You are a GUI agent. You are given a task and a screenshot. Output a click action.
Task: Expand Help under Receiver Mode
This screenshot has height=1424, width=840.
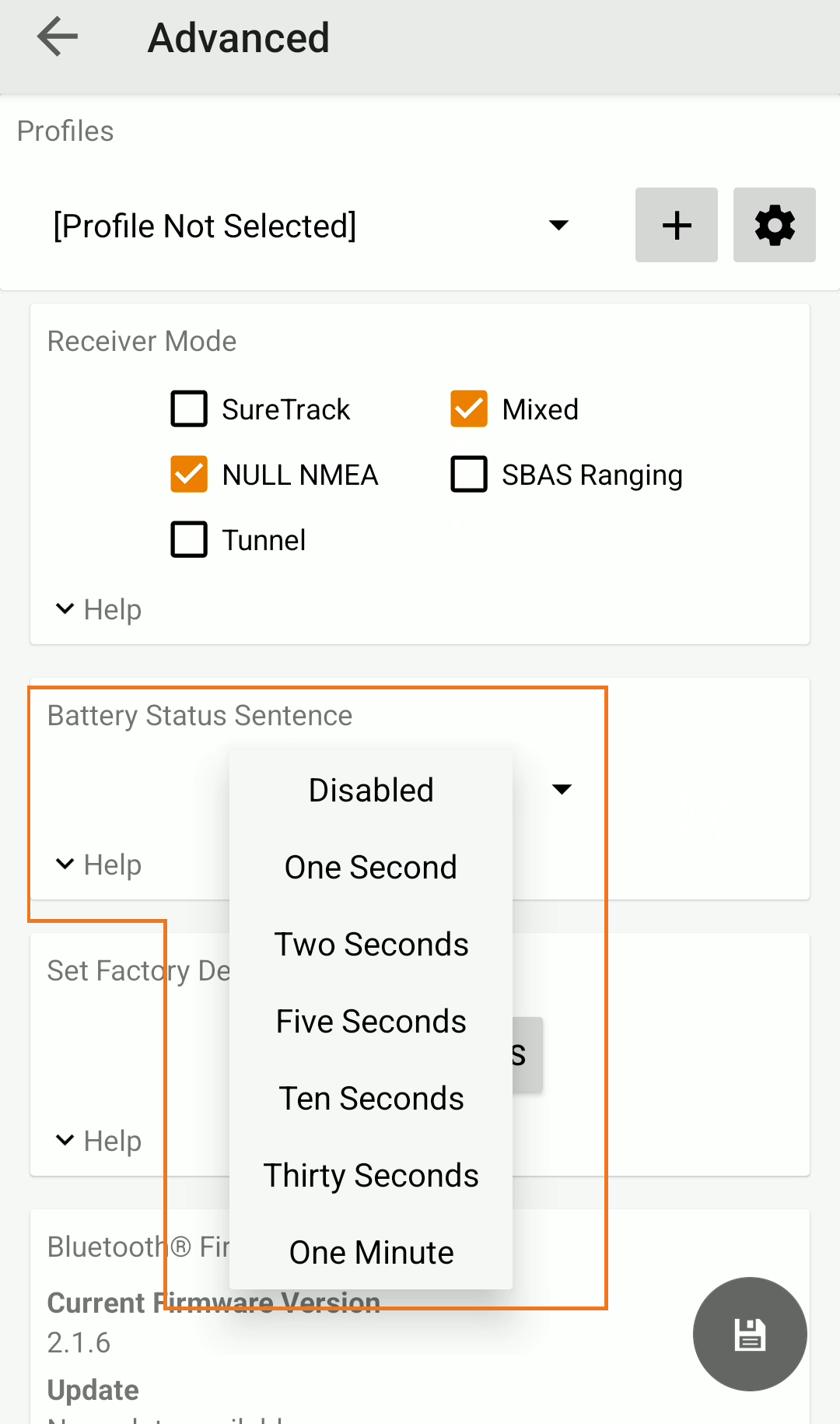tap(99, 609)
